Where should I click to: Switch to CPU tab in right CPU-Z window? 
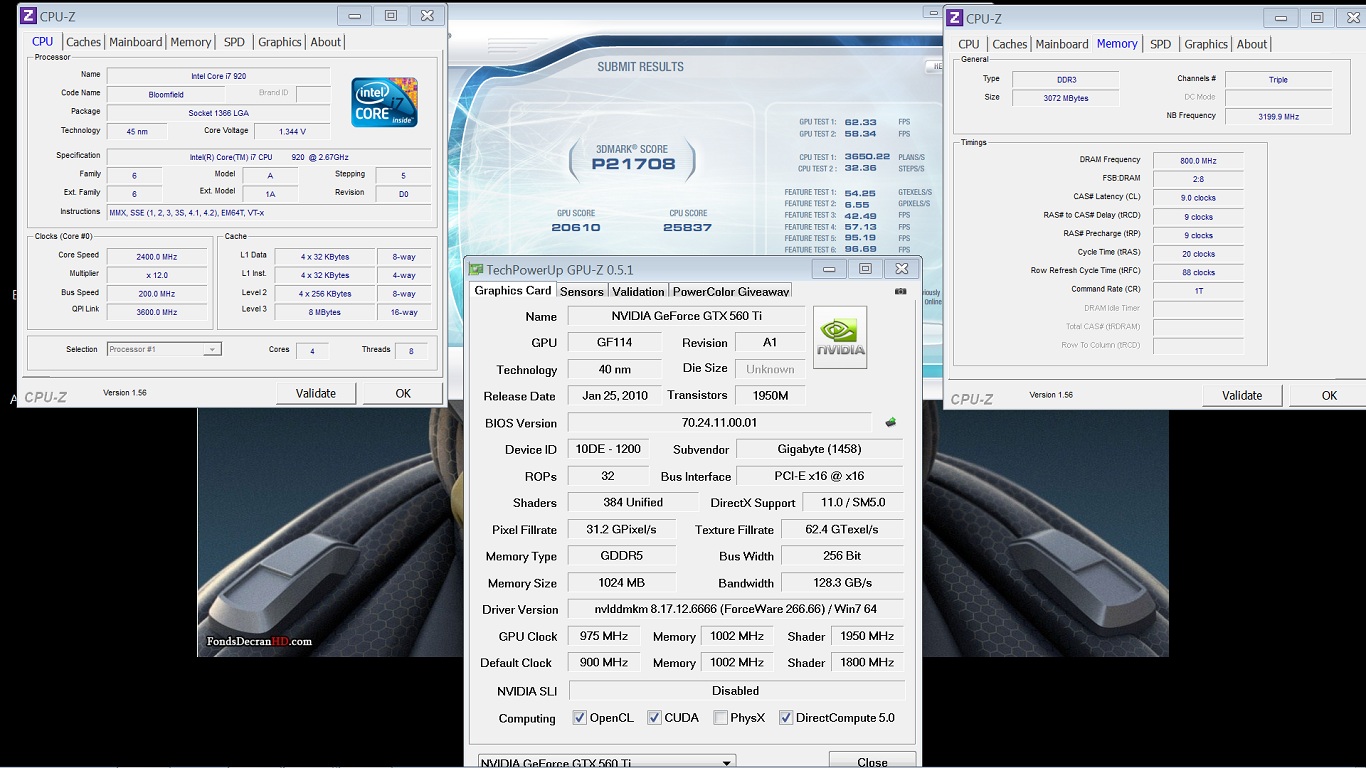[969, 44]
